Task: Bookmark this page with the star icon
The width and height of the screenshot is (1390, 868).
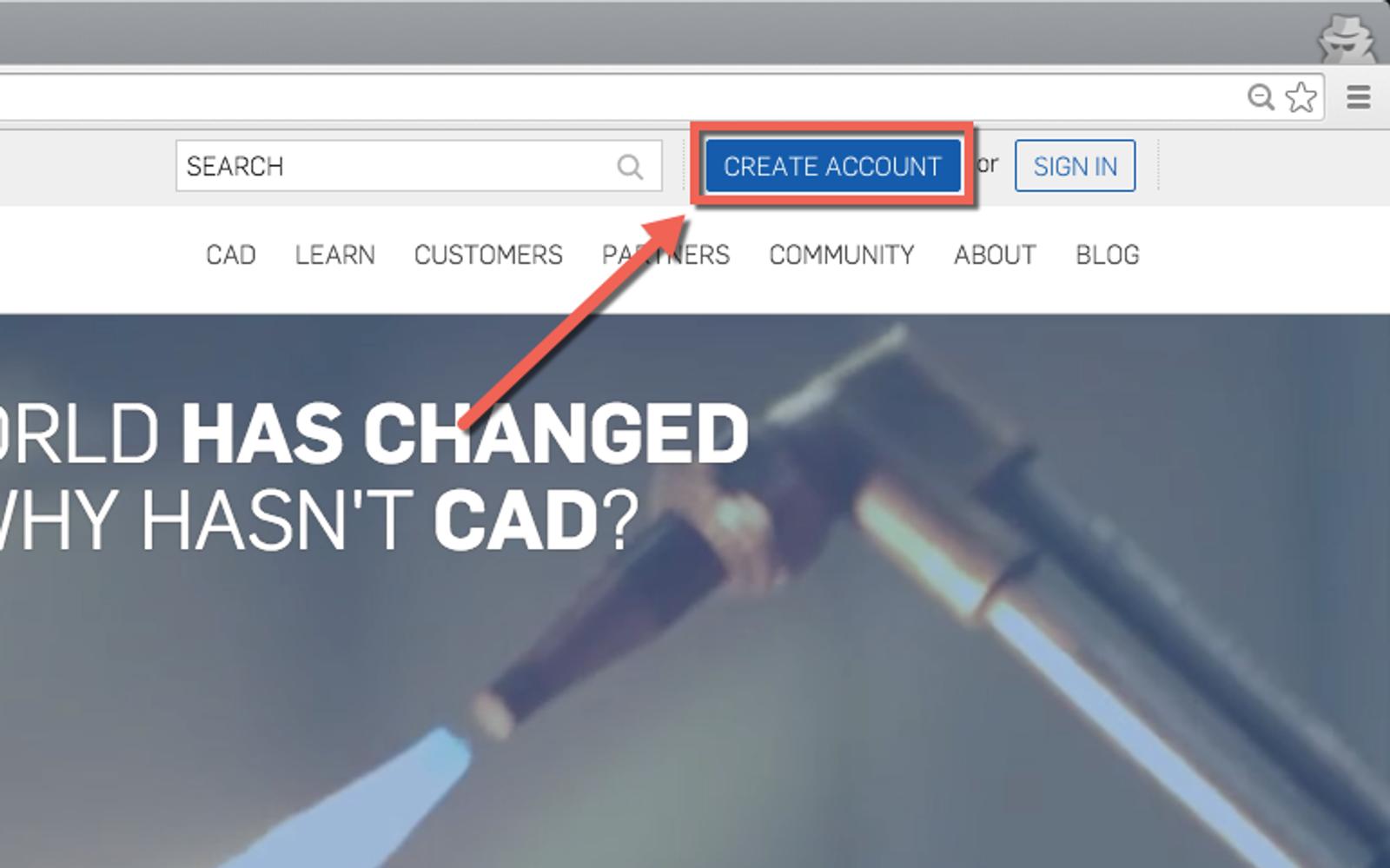Action: click(x=1301, y=96)
